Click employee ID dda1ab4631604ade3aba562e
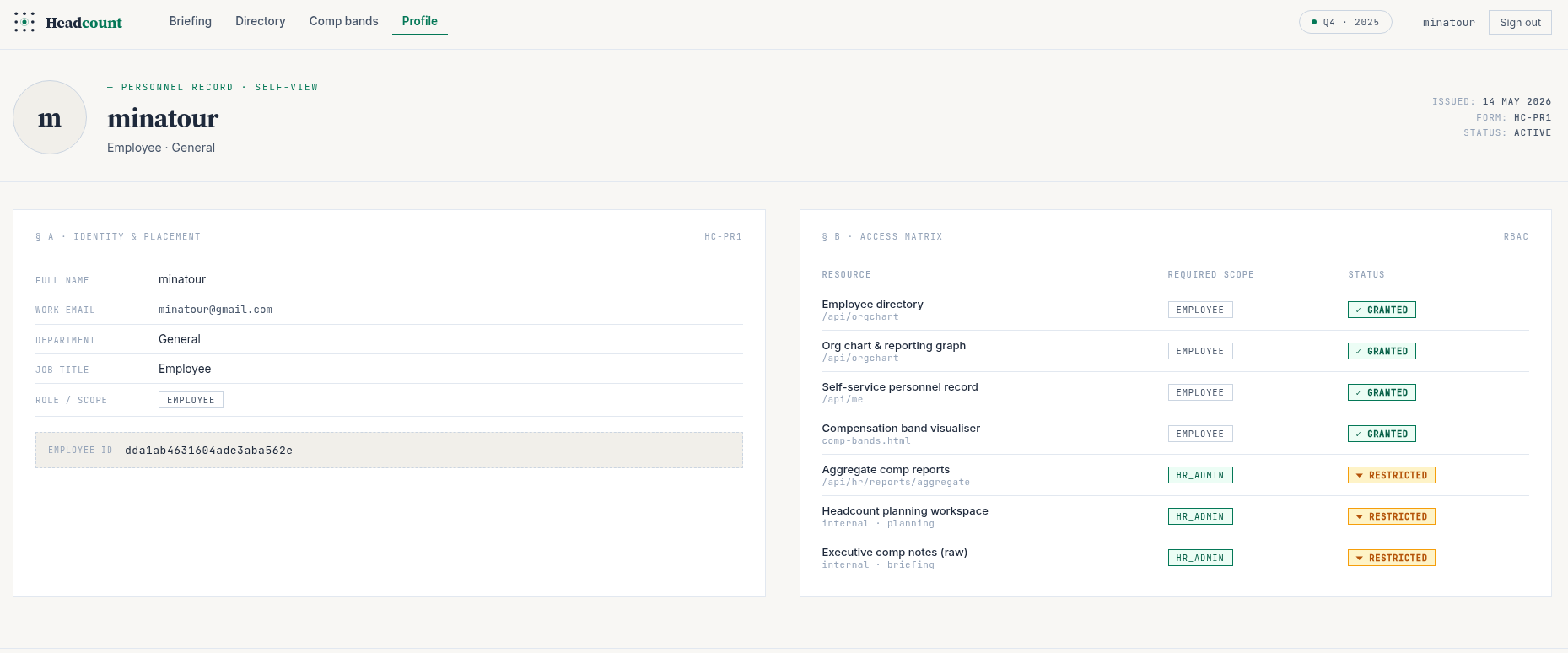Screen dimensions: 1568x653 click(x=208, y=451)
